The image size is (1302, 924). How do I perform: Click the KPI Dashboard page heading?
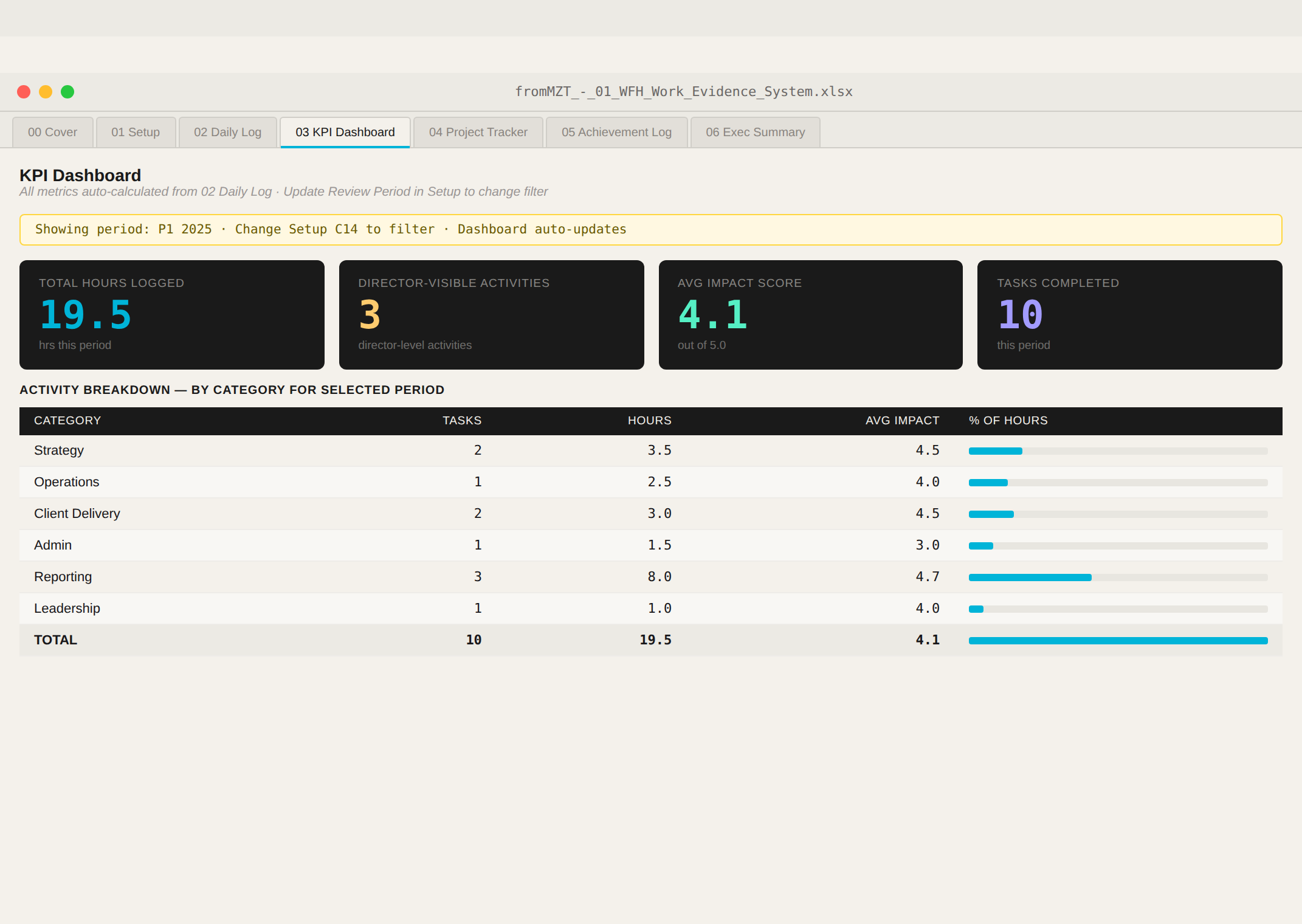pyautogui.click(x=80, y=176)
